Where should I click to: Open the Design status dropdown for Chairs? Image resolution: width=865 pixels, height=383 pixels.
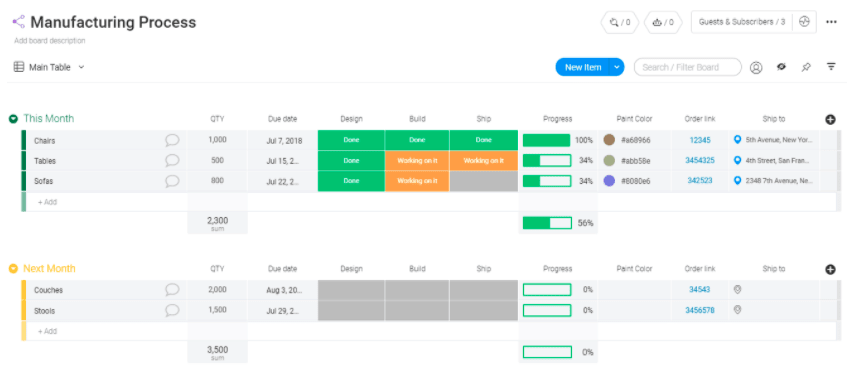(351, 140)
